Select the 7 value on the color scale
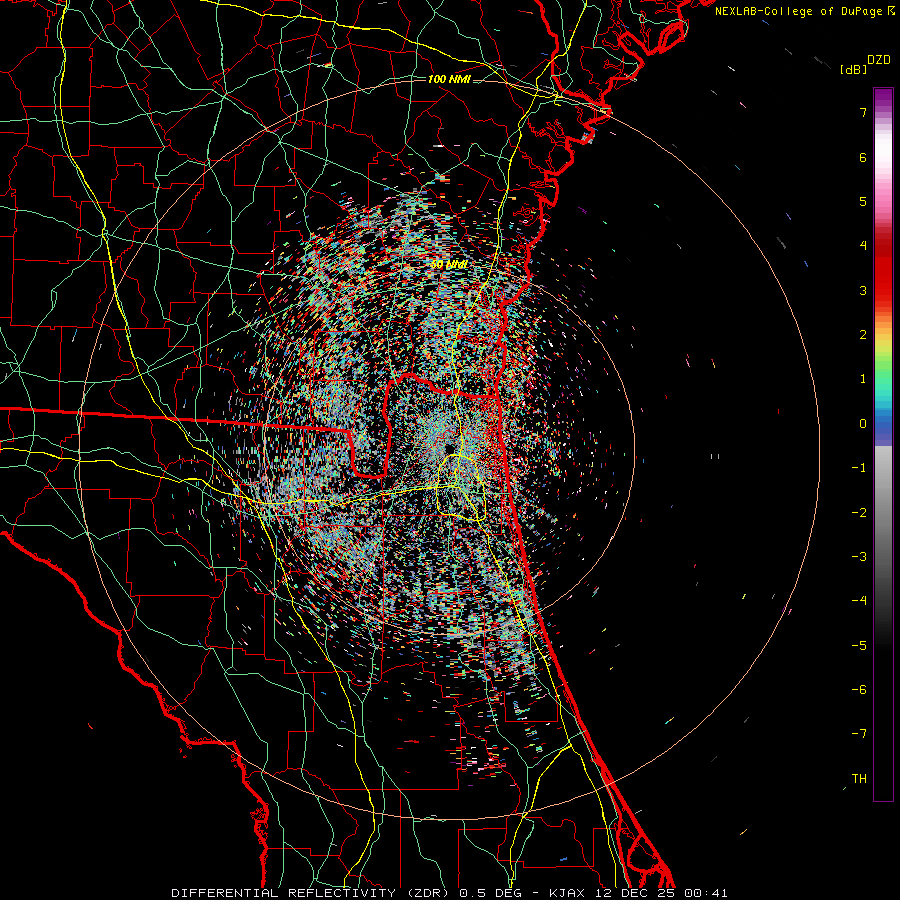 863,112
